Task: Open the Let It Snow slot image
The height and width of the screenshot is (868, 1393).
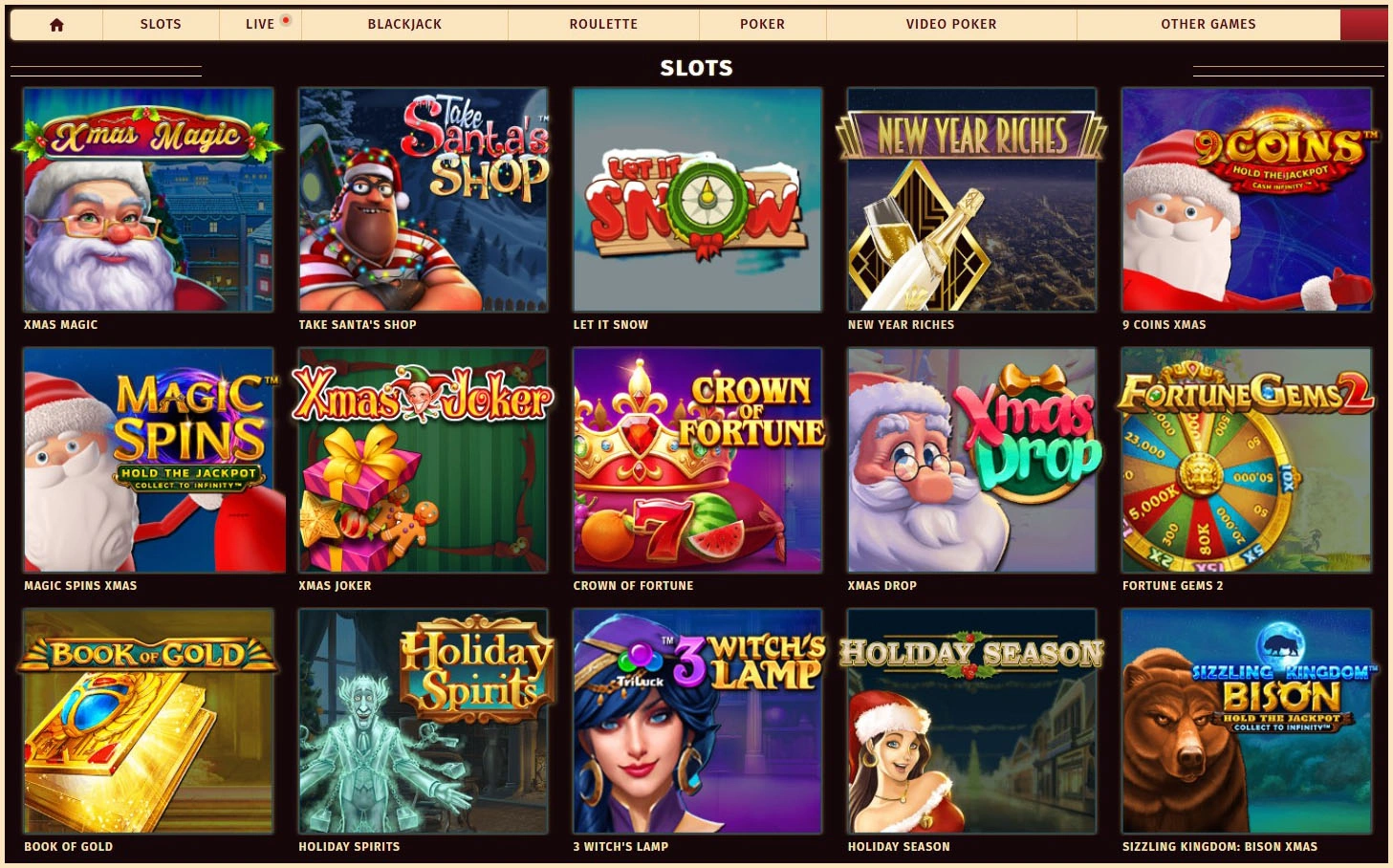Action: click(697, 200)
